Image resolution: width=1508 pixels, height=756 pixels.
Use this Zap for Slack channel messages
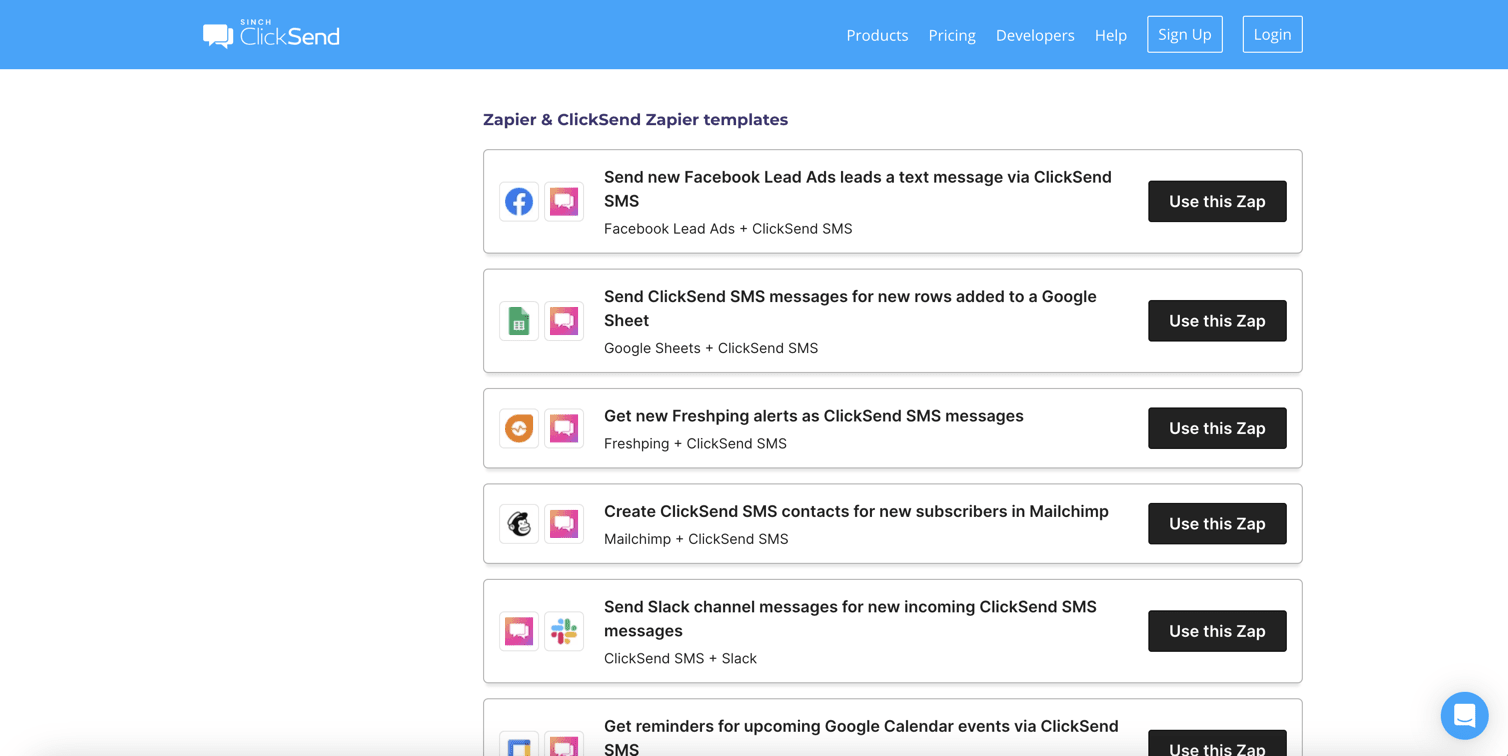click(x=1217, y=631)
